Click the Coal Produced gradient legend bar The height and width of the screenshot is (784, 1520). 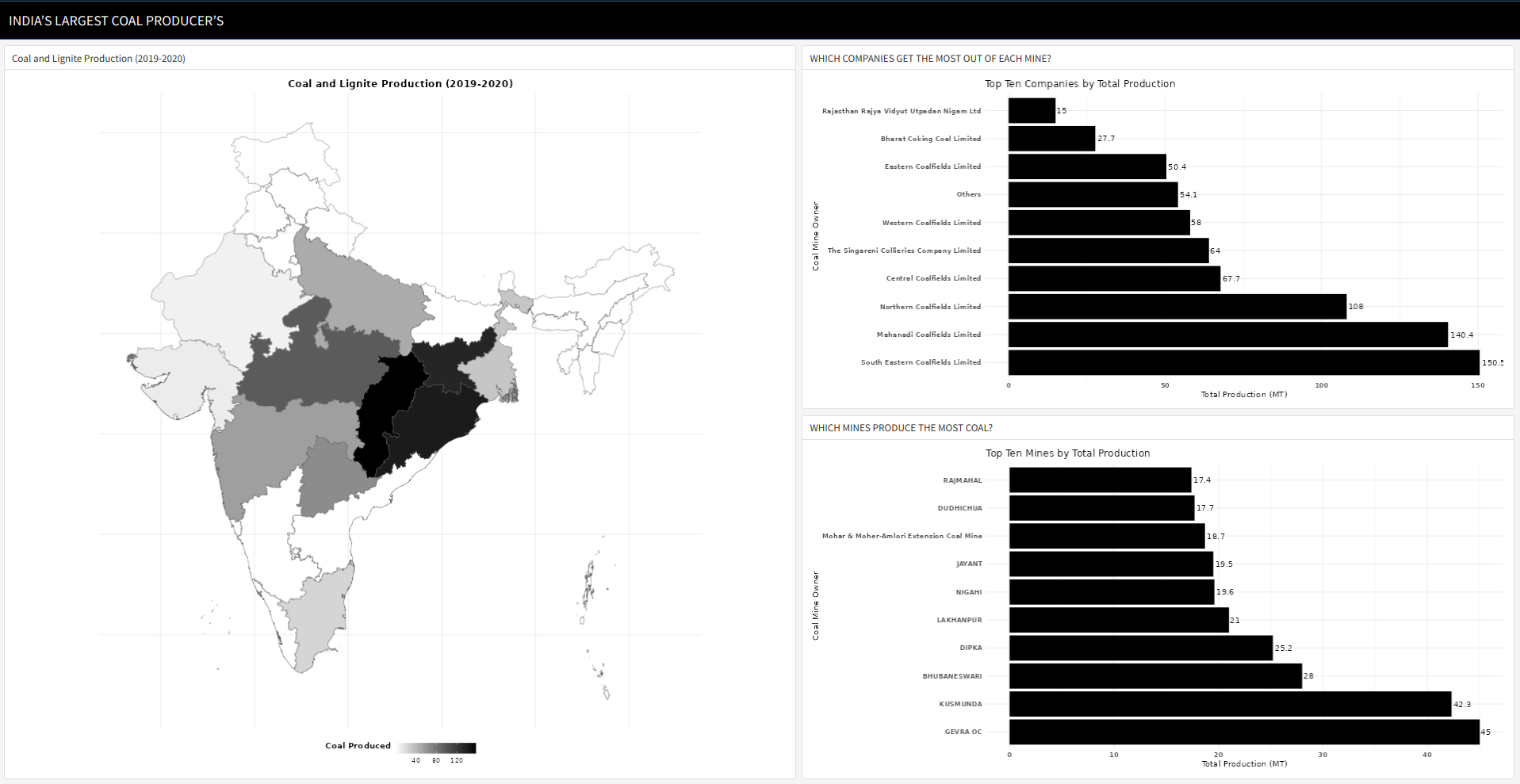click(x=436, y=748)
